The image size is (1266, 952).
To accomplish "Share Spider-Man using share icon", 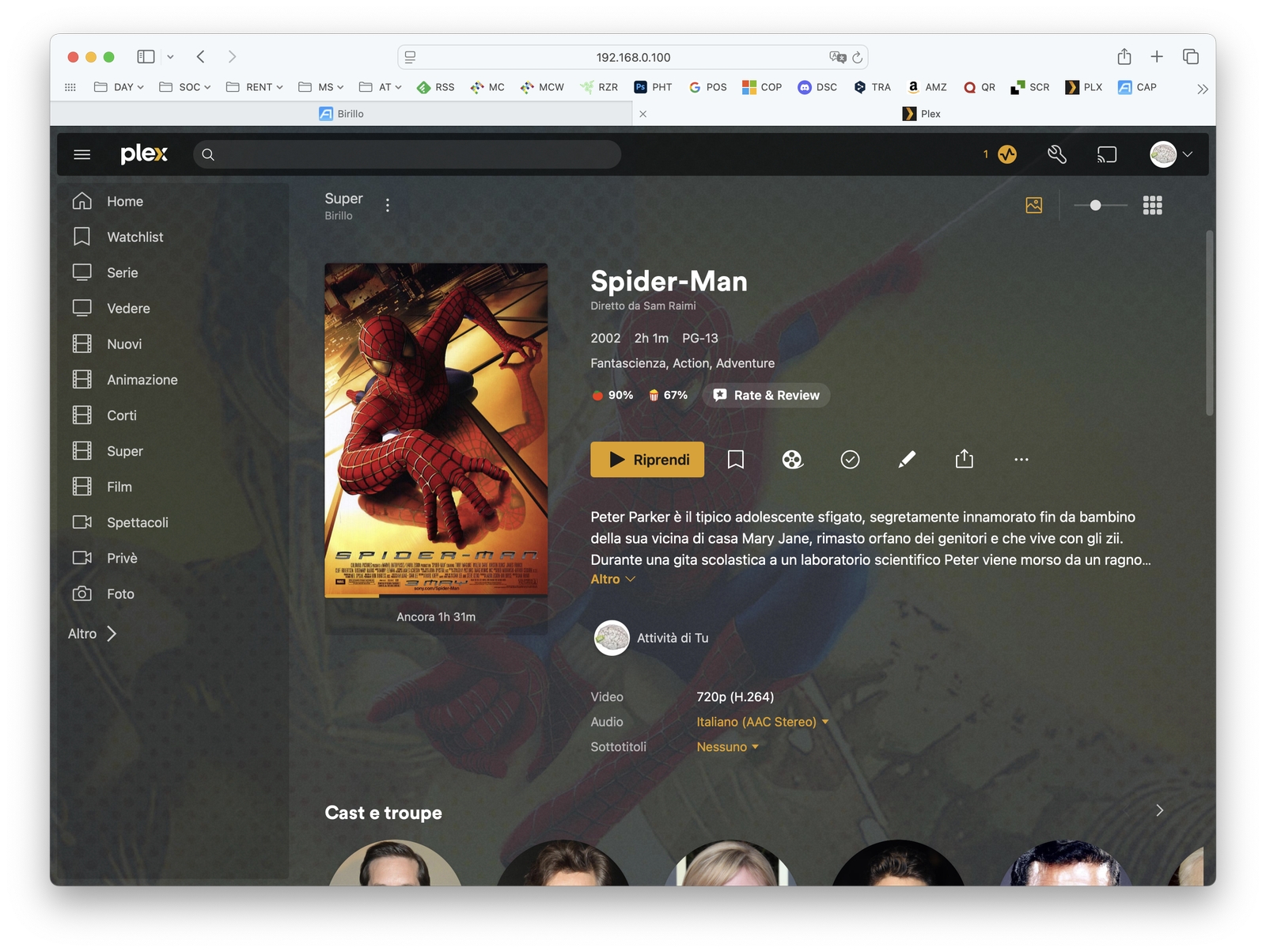I will pos(964,459).
